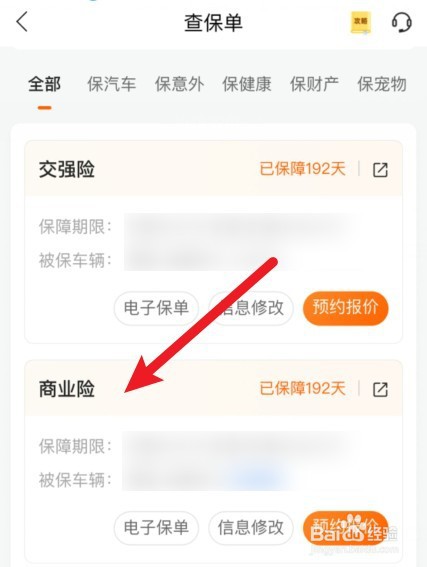
Task: Tap the back arrow icon
Action: tap(22, 22)
